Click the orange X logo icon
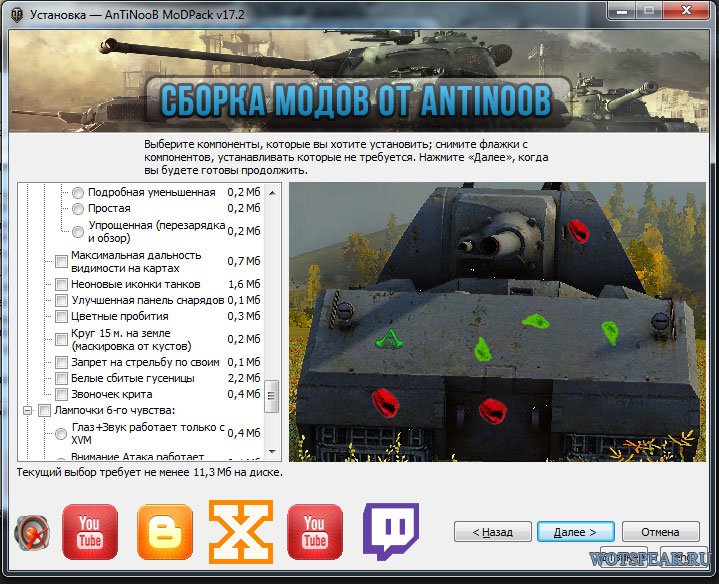The height and width of the screenshot is (584, 719). [x=240, y=530]
